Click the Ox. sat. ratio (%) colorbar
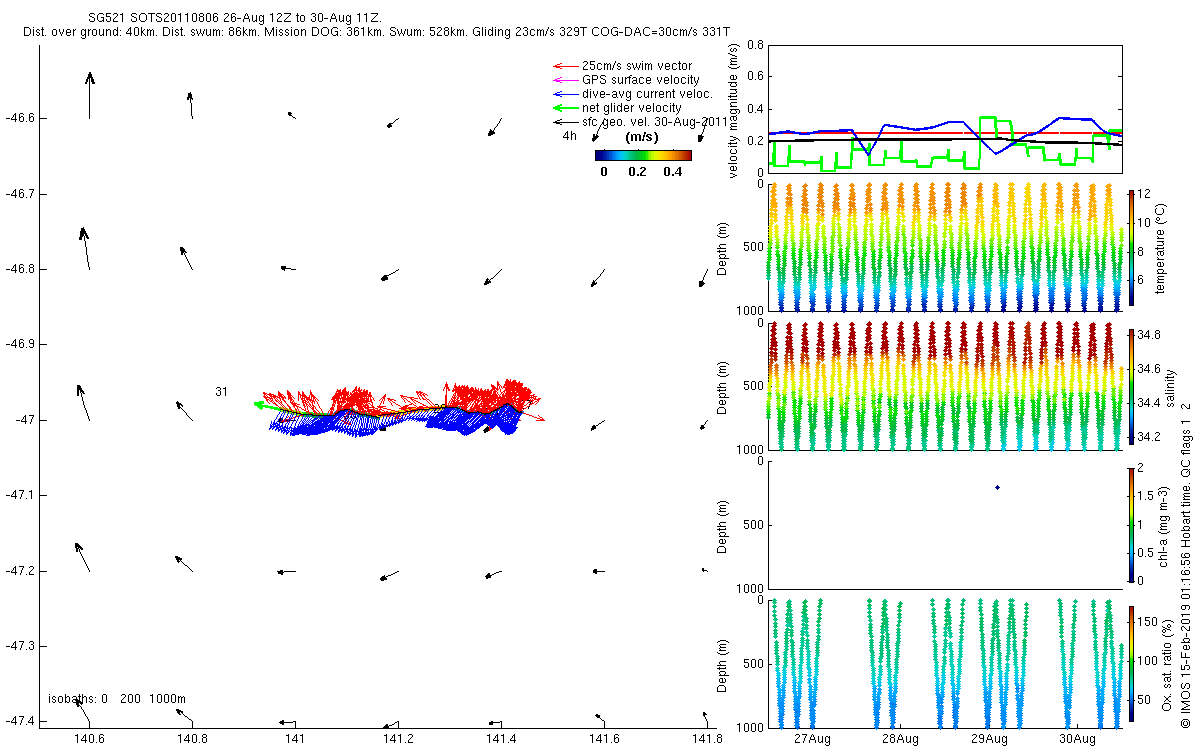The image size is (1200, 750). (1130, 665)
